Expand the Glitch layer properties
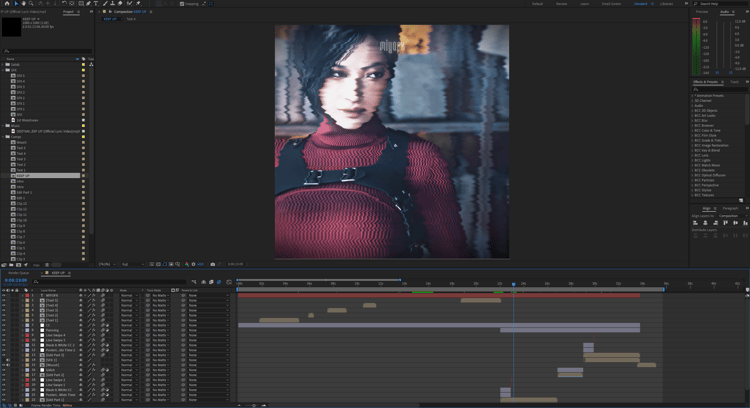 pyautogui.click(x=22, y=370)
